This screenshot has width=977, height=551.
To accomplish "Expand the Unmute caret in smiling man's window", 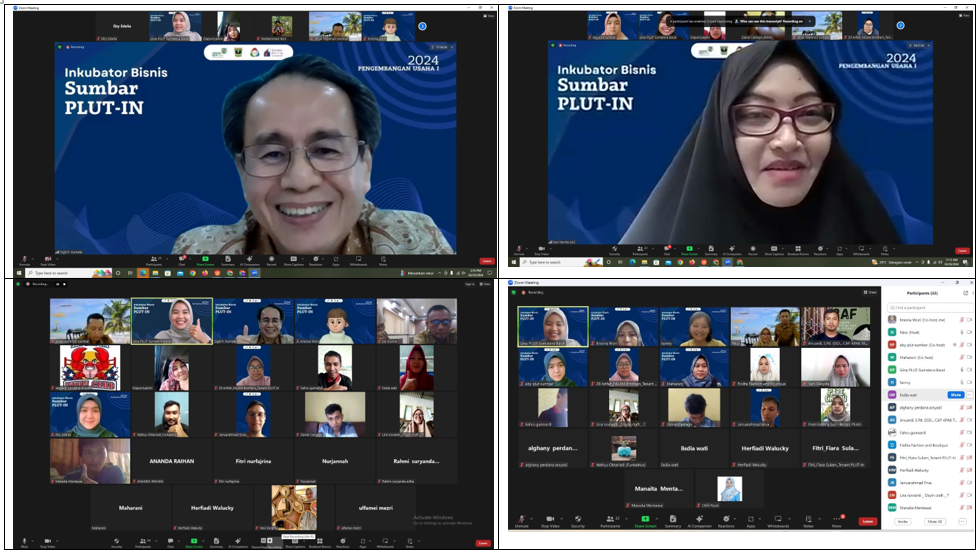I will [x=32, y=259].
